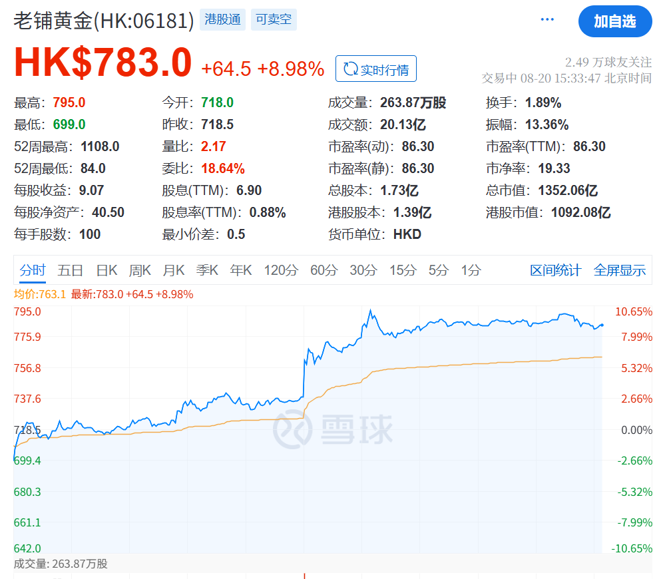
Task: Click the 市净率 value 19.33
Action: (554, 168)
